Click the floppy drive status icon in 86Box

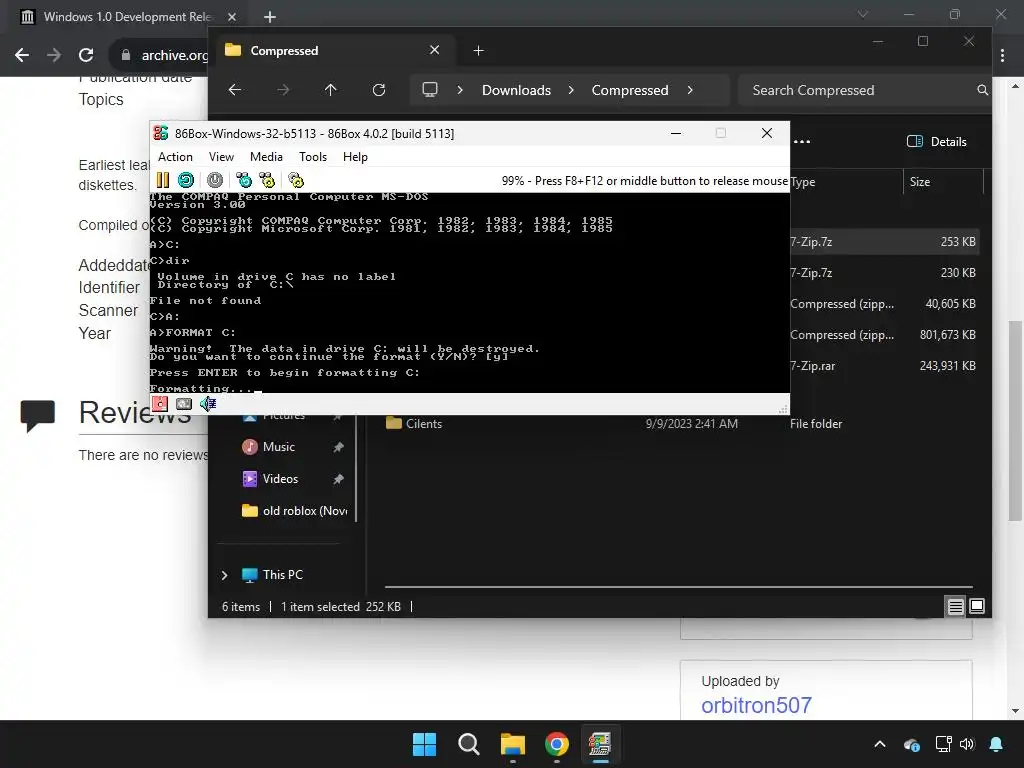tap(160, 404)
